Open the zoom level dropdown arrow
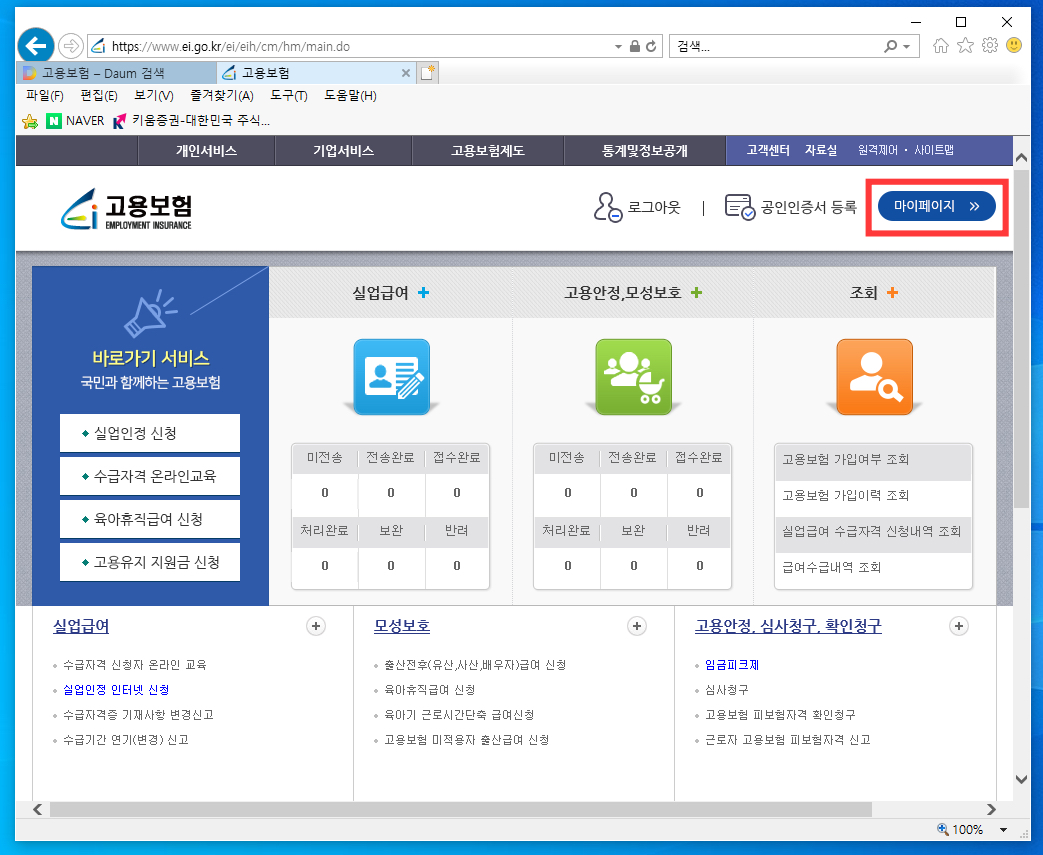Image resolution: width=1043 pixels, height=855 pixels. tap(1003, 830)
